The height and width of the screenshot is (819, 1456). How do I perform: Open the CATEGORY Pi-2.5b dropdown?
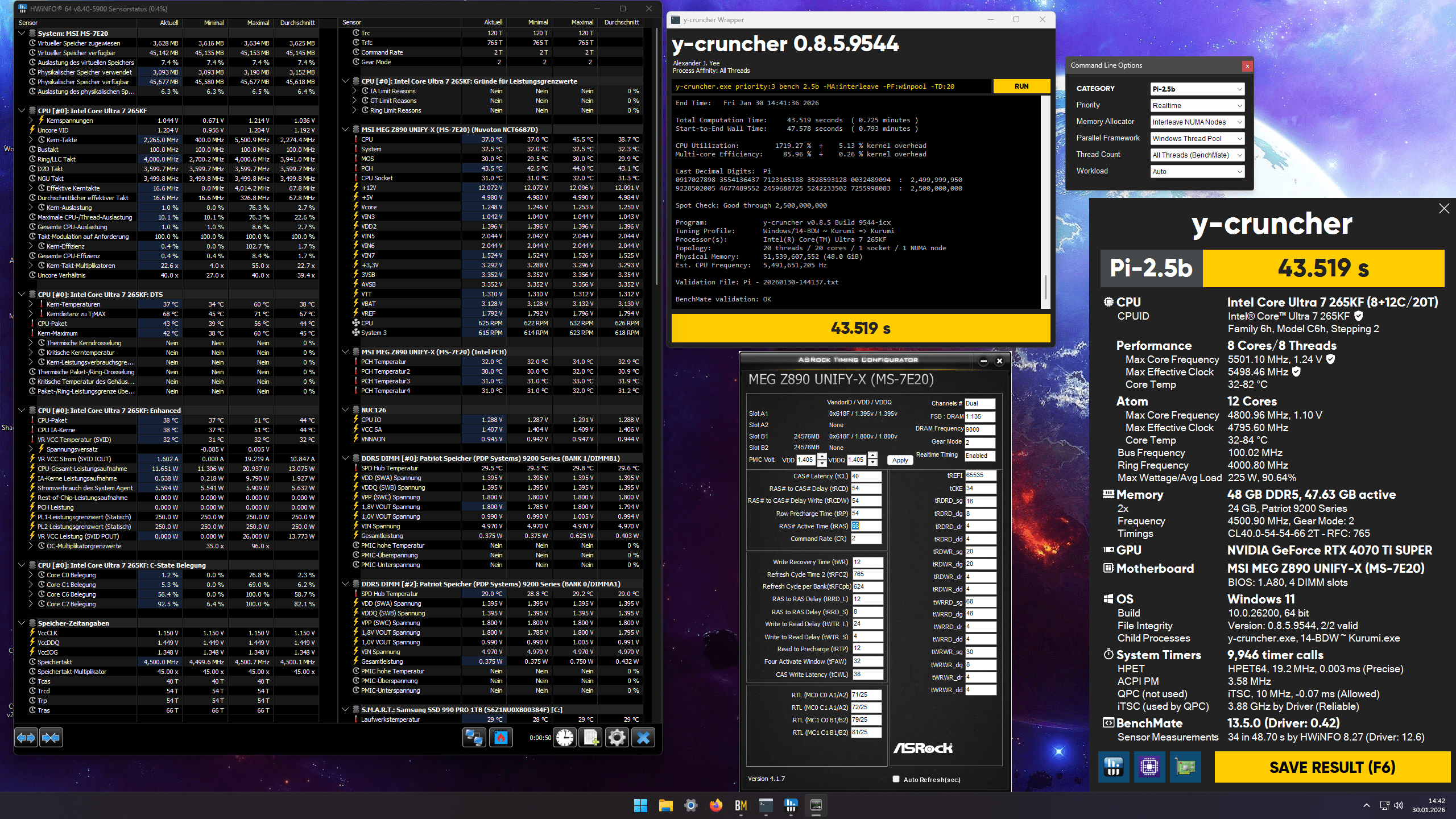click(1197, 89)
